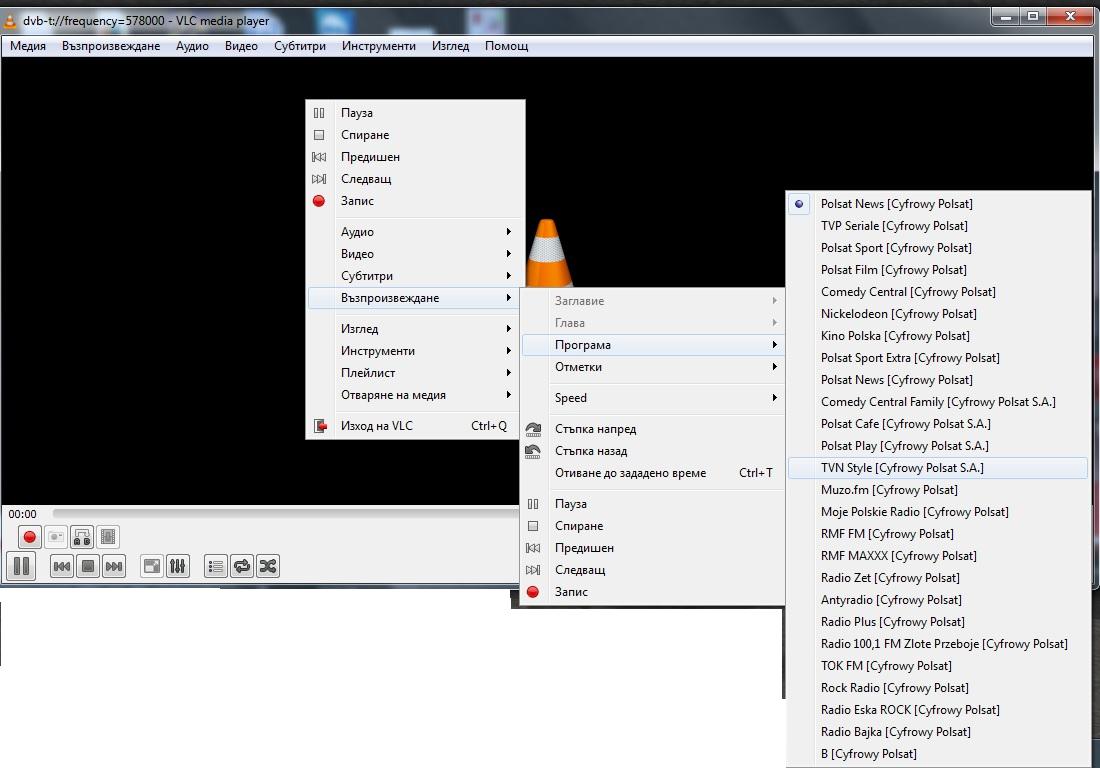1100x768 pixels.
Task: Click Отиване до зададено време entry
Action: (x=652, y=473)
